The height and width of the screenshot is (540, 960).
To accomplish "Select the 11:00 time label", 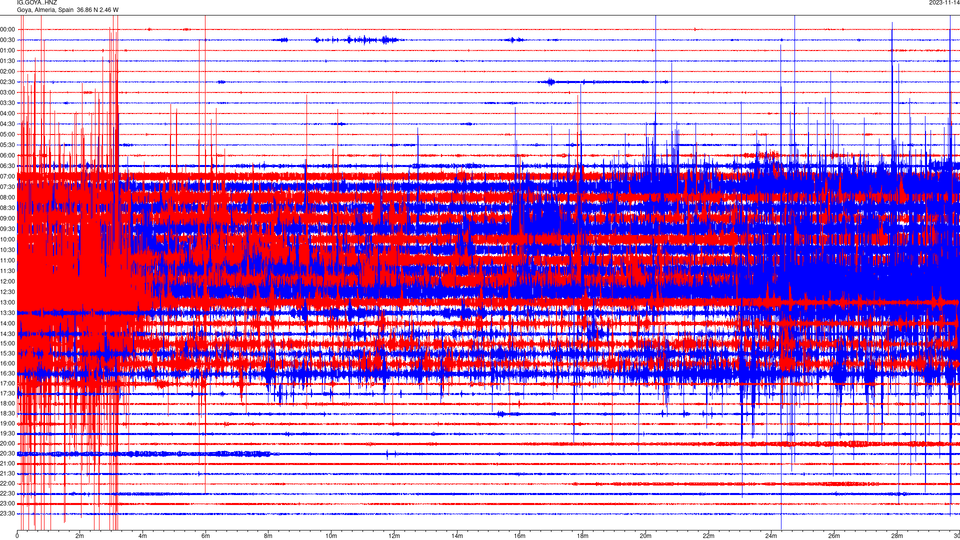I will (7, 260).
